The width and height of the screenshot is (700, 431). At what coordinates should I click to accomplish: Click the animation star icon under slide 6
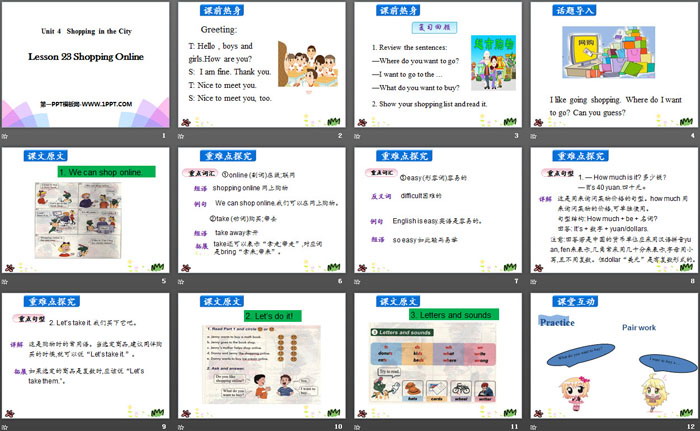[x=181, y=281]
